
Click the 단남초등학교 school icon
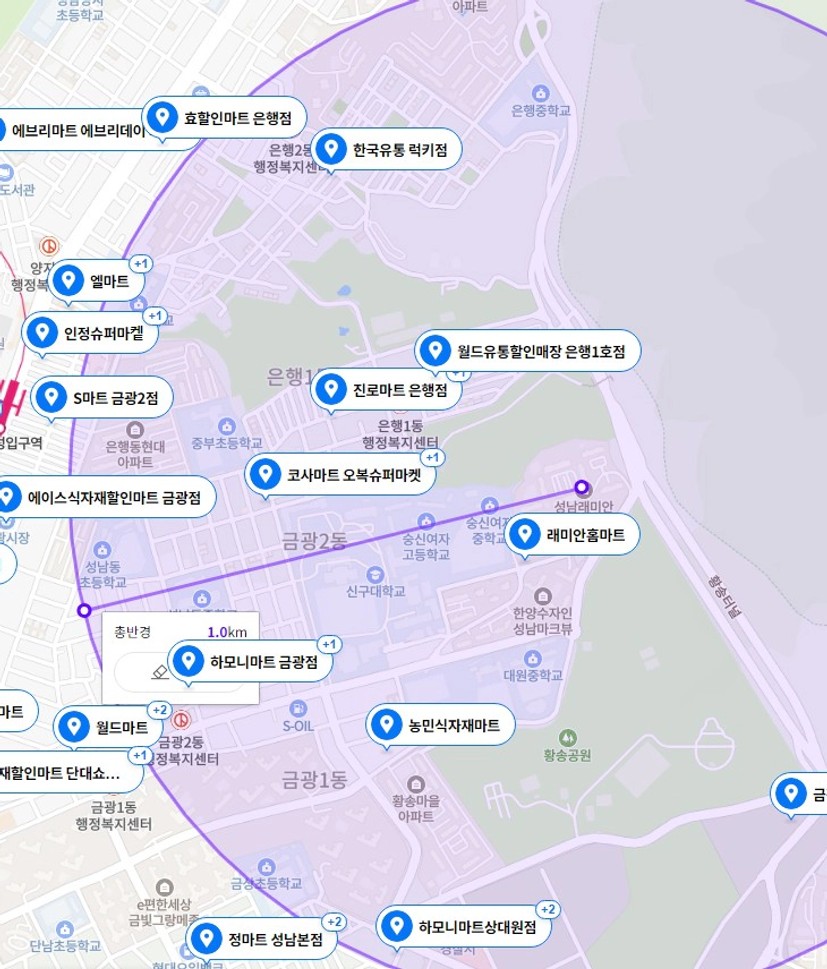(x=65, y=928)
